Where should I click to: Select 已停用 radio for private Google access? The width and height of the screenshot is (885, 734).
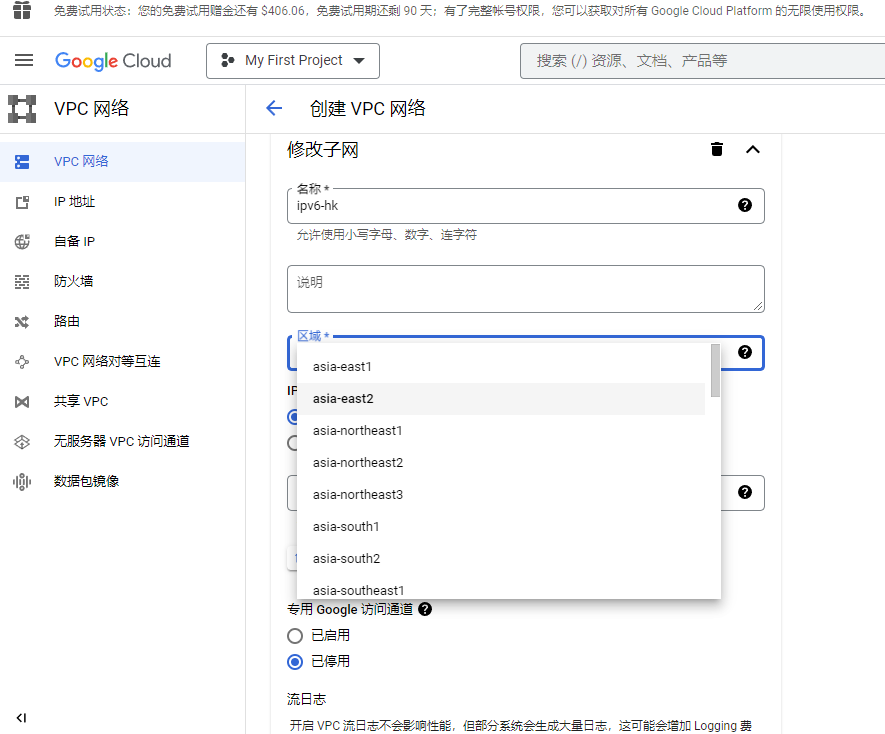[295, 662]
